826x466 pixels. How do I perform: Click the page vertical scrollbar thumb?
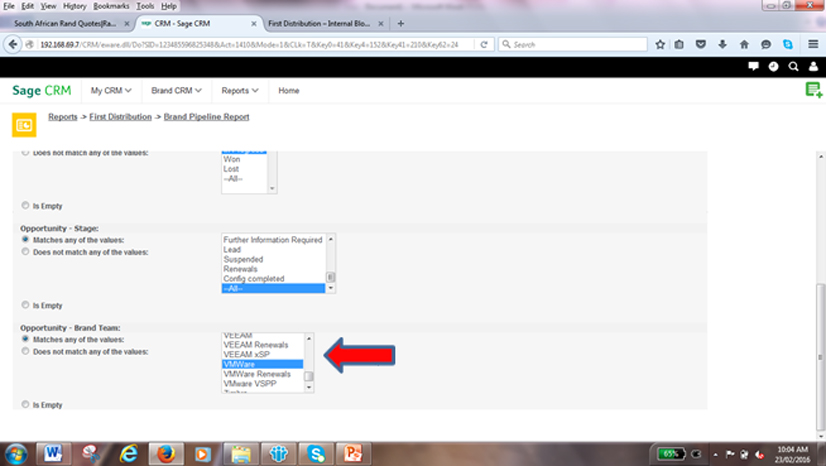tap(821, 357)
